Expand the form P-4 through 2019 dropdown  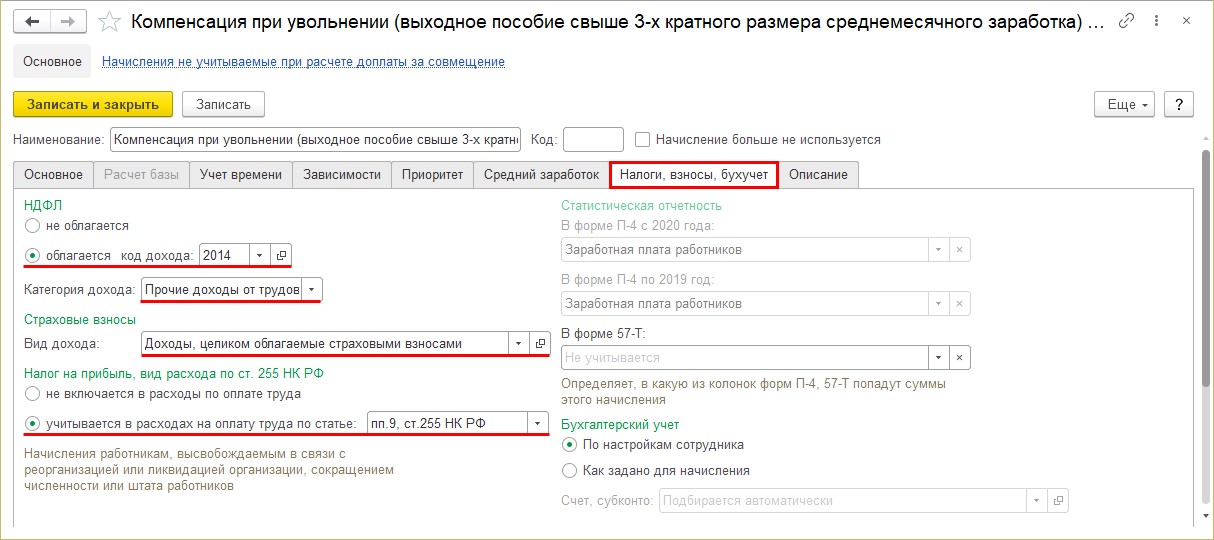[x=938, y=303]
